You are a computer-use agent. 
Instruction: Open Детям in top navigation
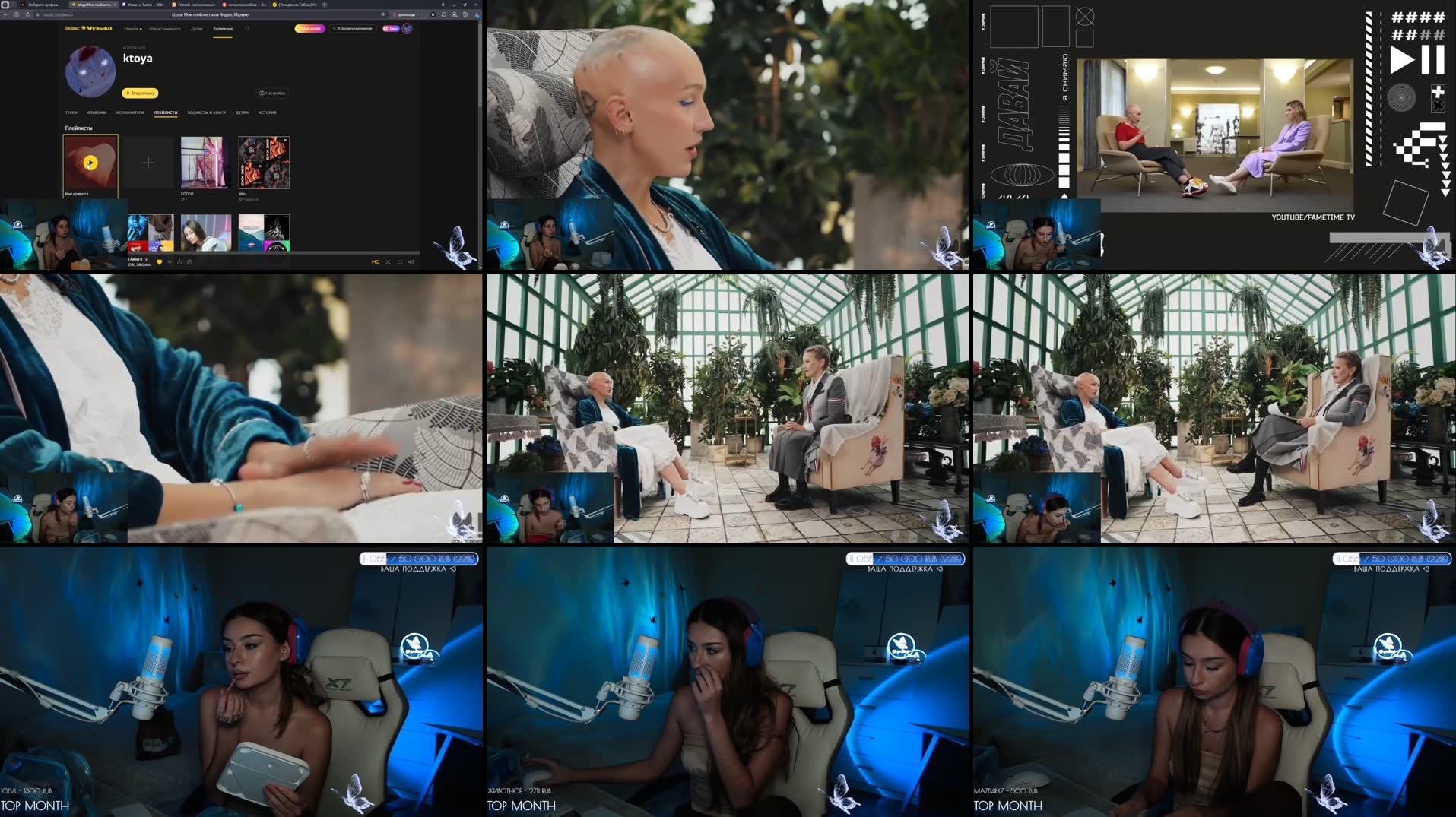[197, 29]
